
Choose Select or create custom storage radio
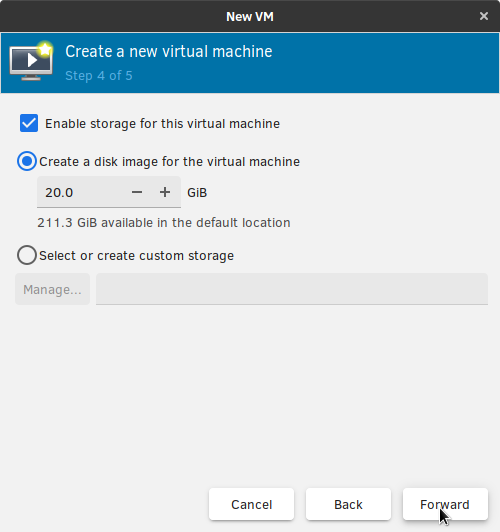pos(27,255)
